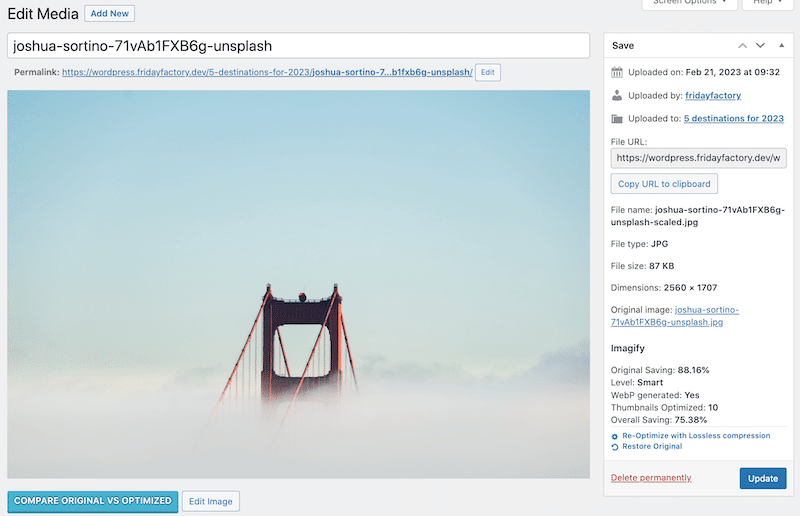The image size is (800, 516).
Task: Select the Overall Saving value '75.38%'
Action: point(690,420)
